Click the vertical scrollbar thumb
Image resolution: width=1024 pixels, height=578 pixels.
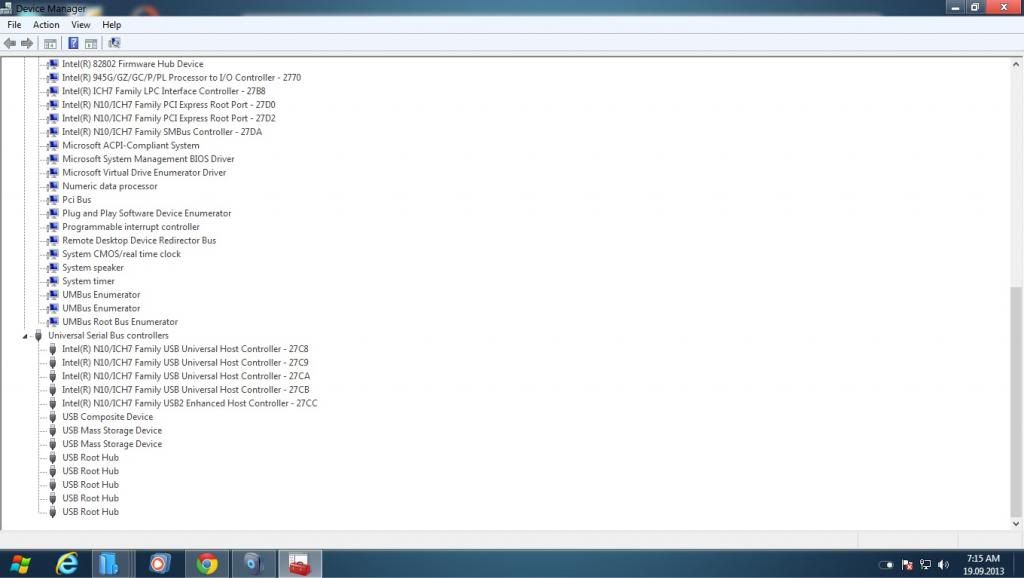tap(1016, 400)
